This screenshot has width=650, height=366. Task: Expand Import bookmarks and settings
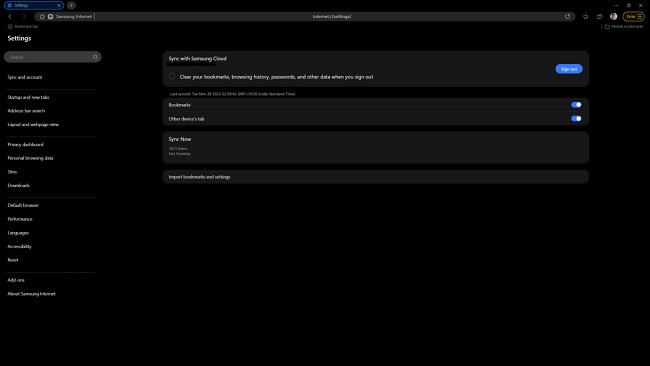[x=376, y=177]
